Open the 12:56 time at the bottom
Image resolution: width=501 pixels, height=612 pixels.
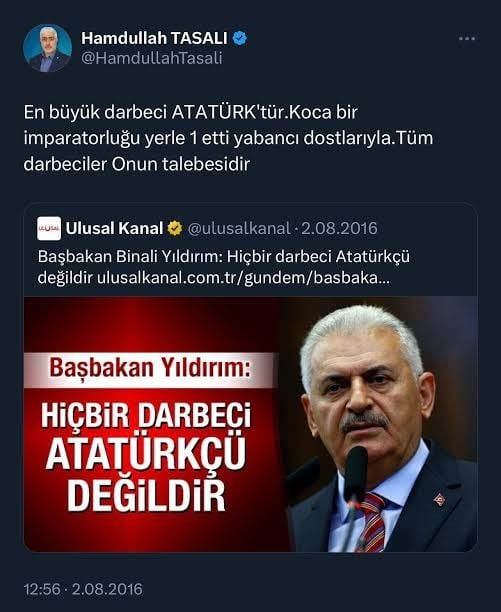42,589
